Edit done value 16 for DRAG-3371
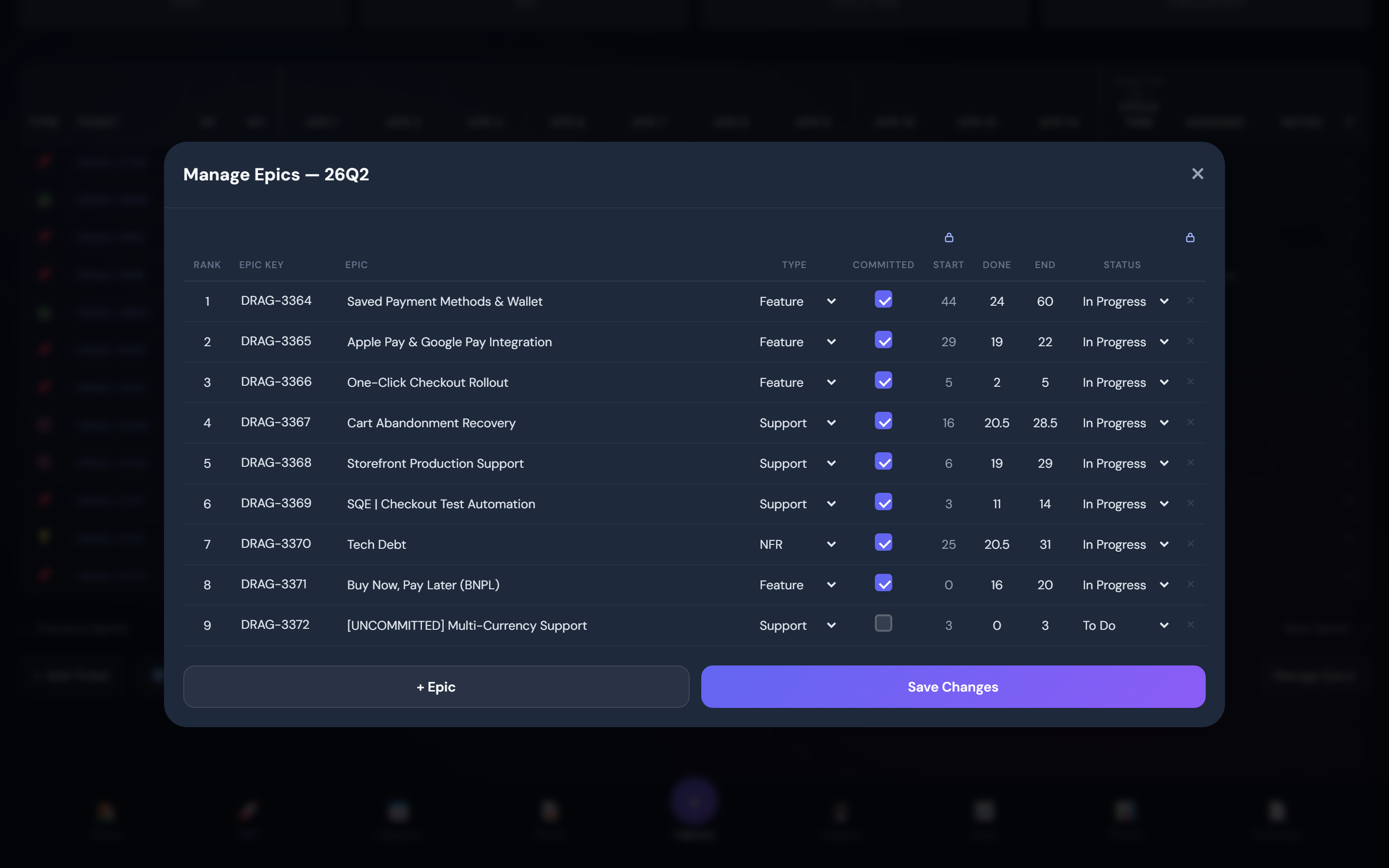The height and width of the screenshot is (868, 1389). (996, 585)
